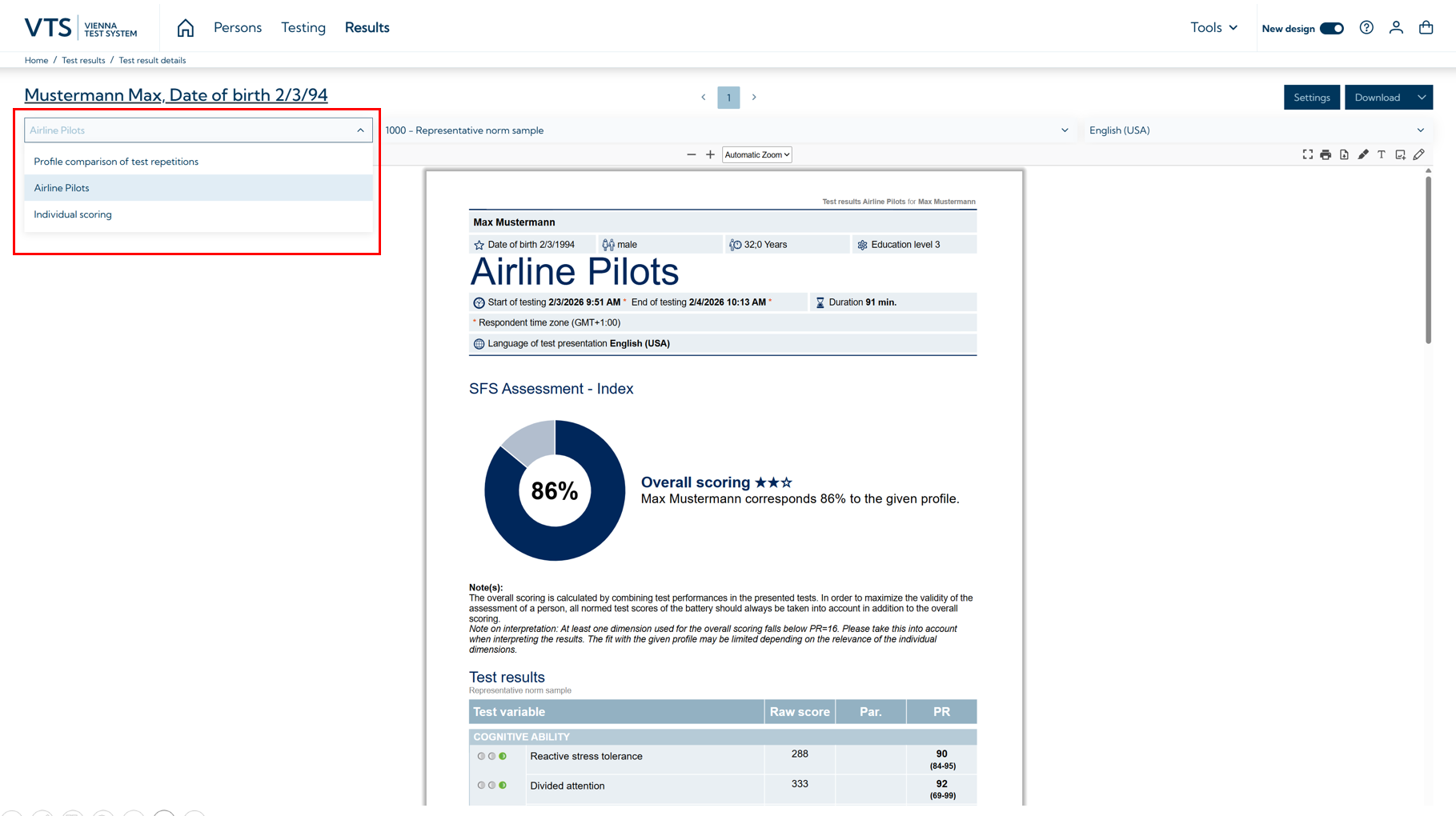This screenshot has width=1456, height=816.
Task: Enter fullscreen presentation mode in viewer
Action: coord(1307,154)
